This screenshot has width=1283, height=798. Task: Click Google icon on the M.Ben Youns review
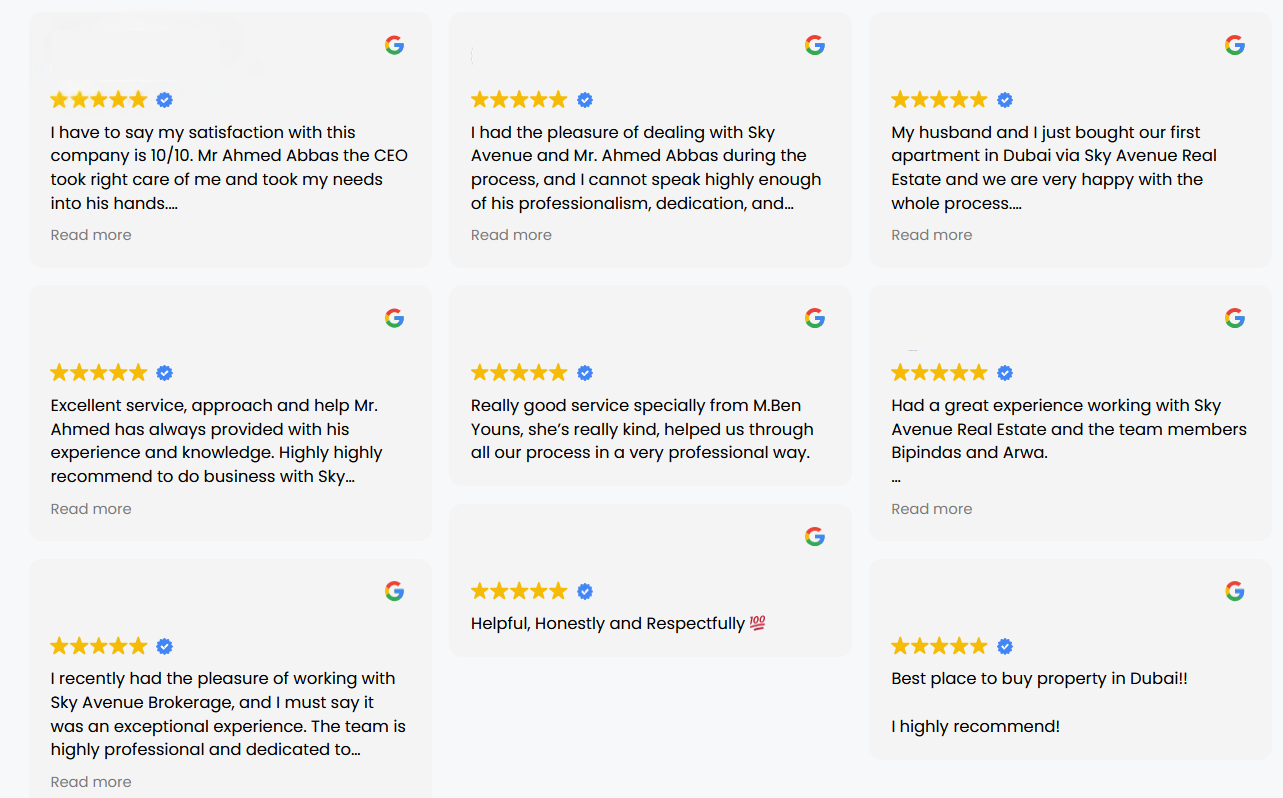tap(815, 318)
